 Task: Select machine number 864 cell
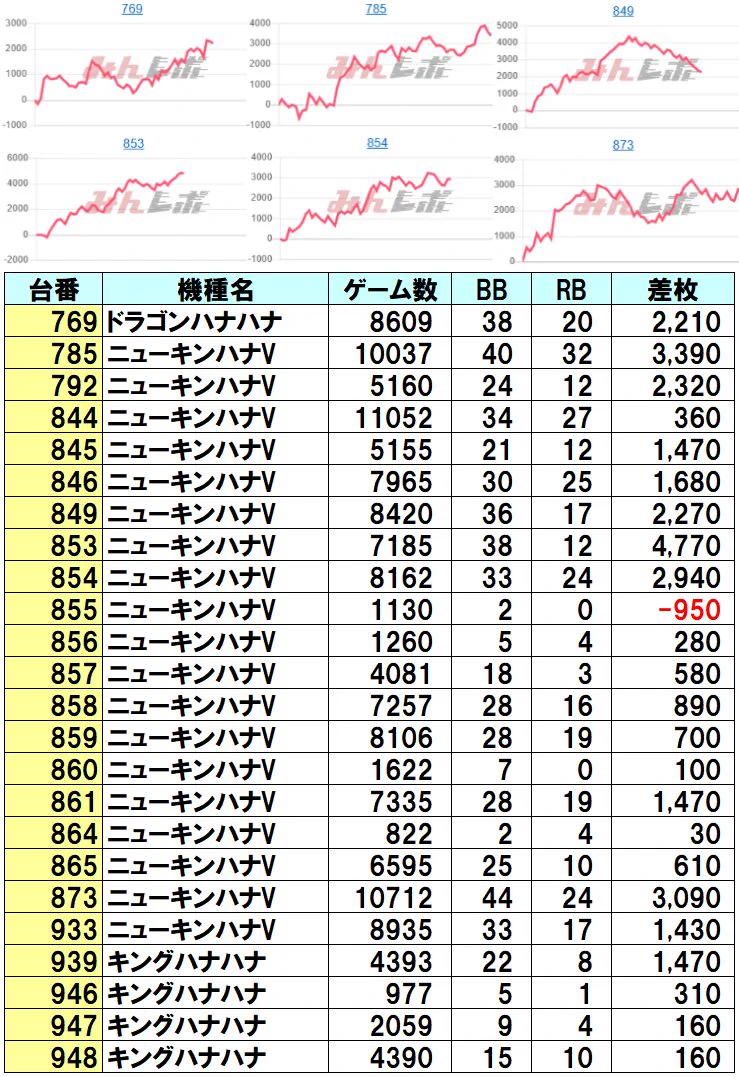[54, 832]
